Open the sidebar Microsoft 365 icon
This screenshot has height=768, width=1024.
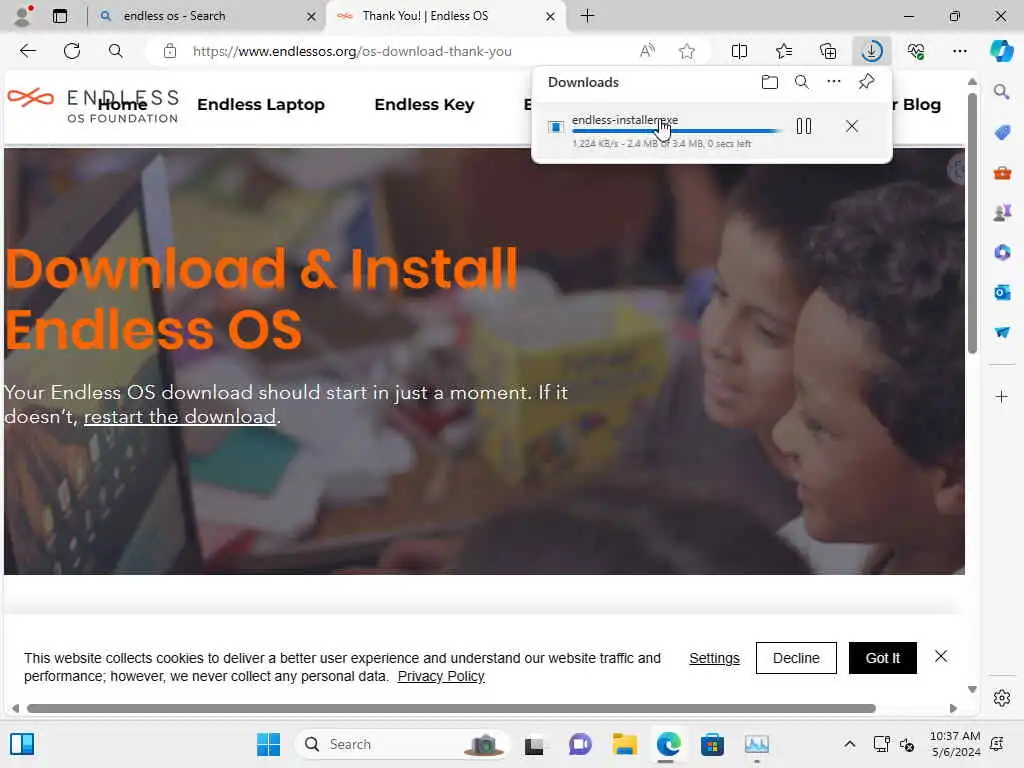point(1002,253)
